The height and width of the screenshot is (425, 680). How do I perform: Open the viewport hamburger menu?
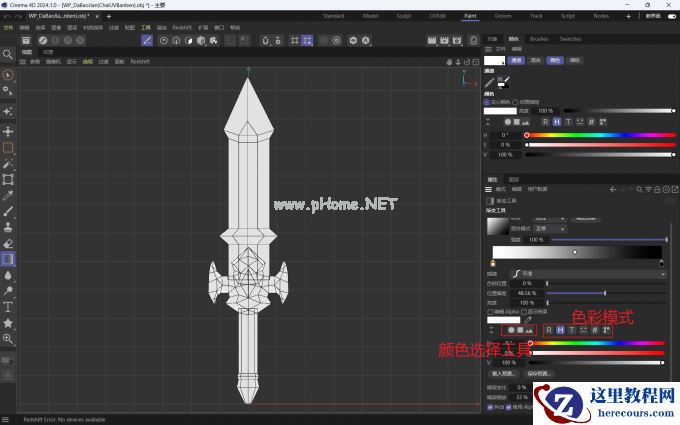coord(23,62)
